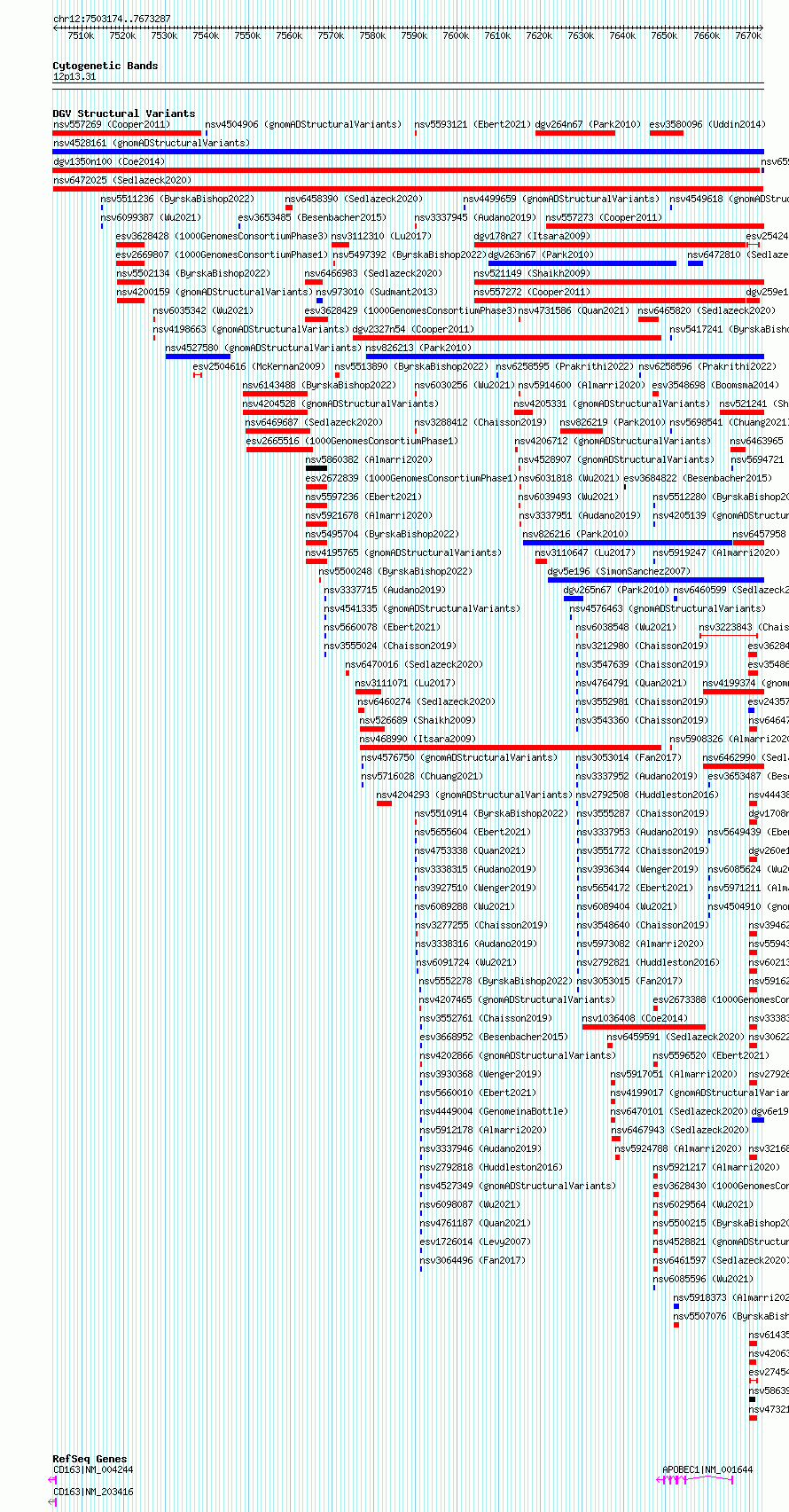
Task: Open variant esv3653485 (Besenbacher2015)
Action: (312, 217)
